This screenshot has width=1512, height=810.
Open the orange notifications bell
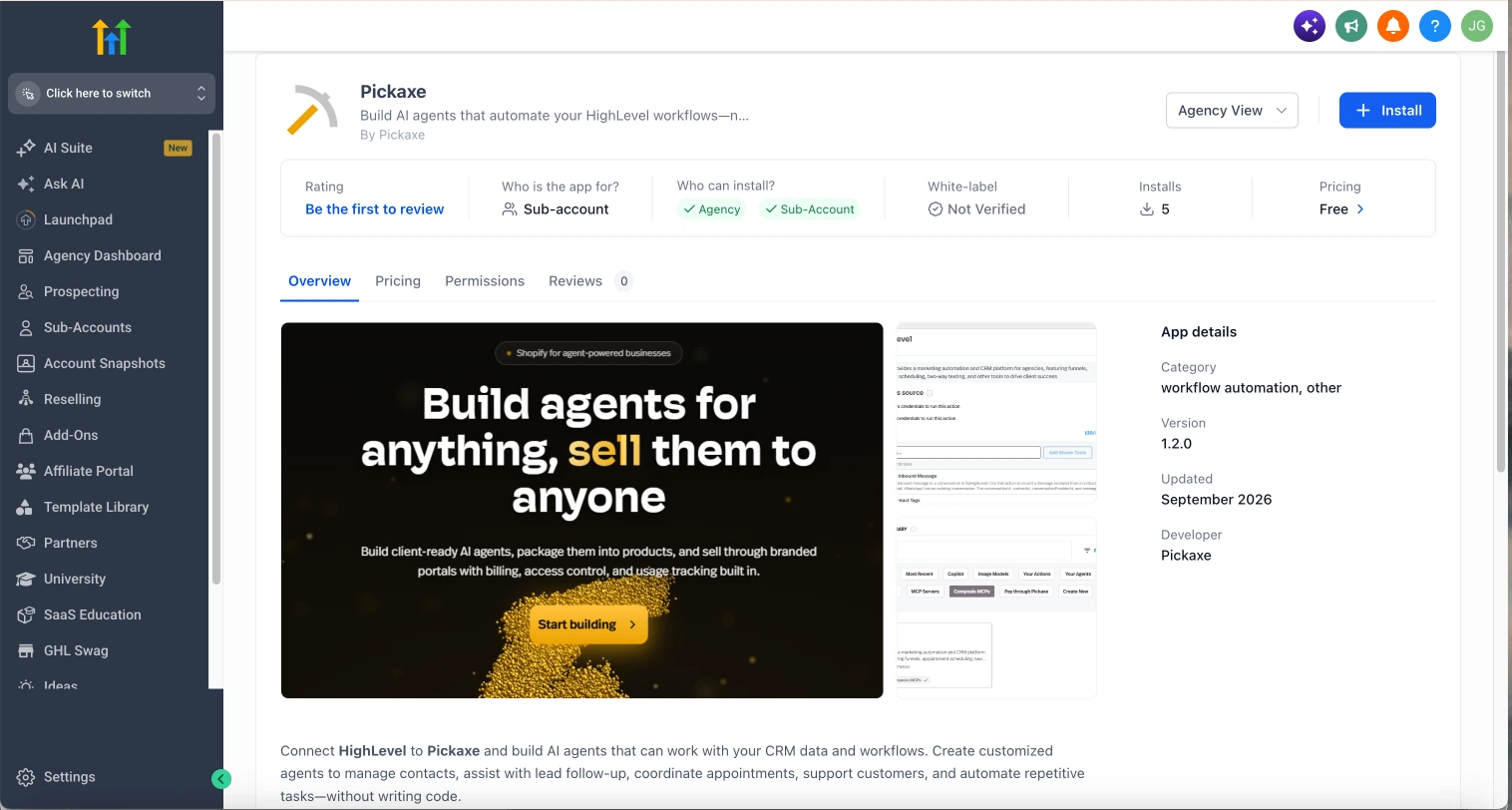pos(1393,26)
